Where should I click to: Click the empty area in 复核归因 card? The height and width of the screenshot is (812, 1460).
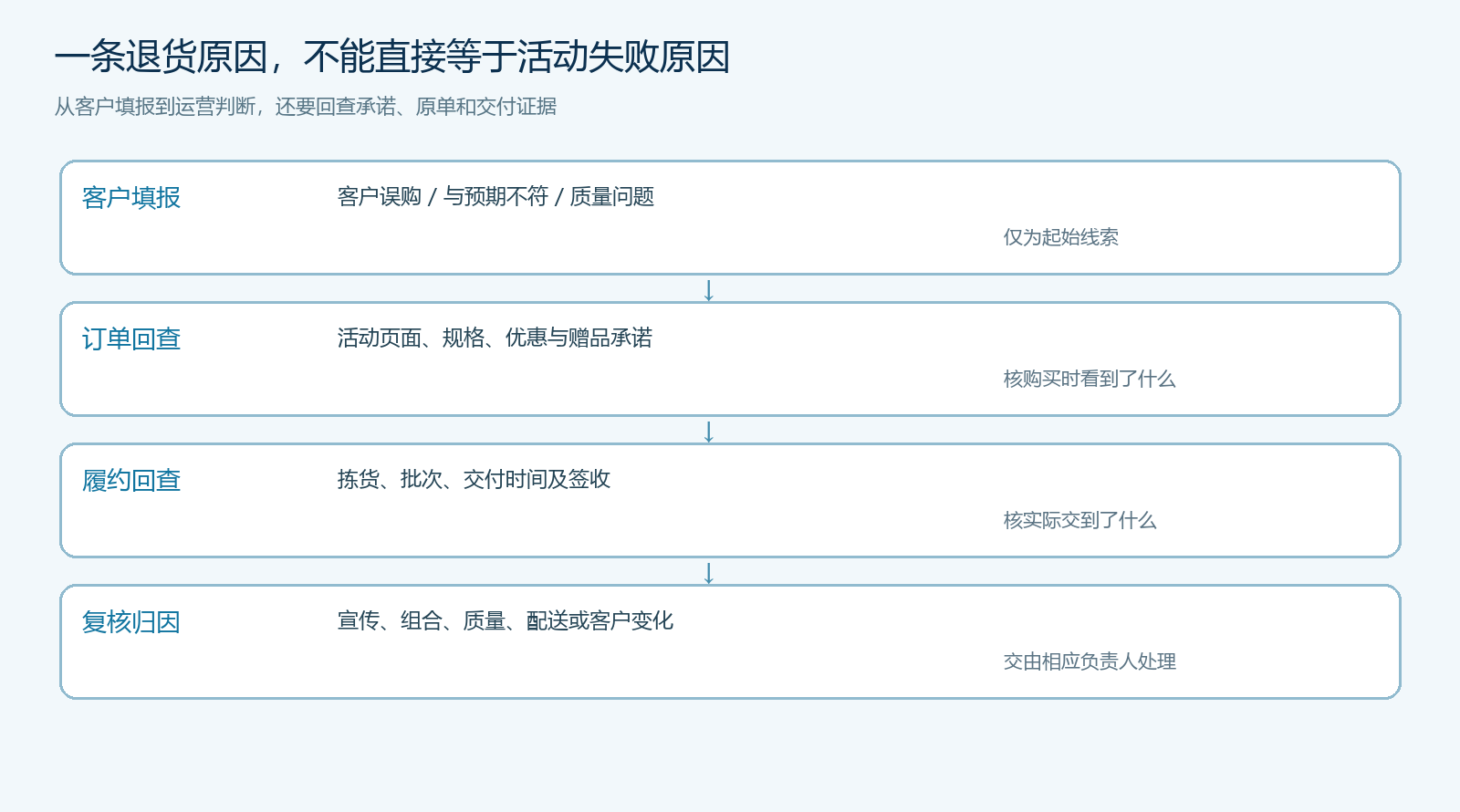point(547,666)
